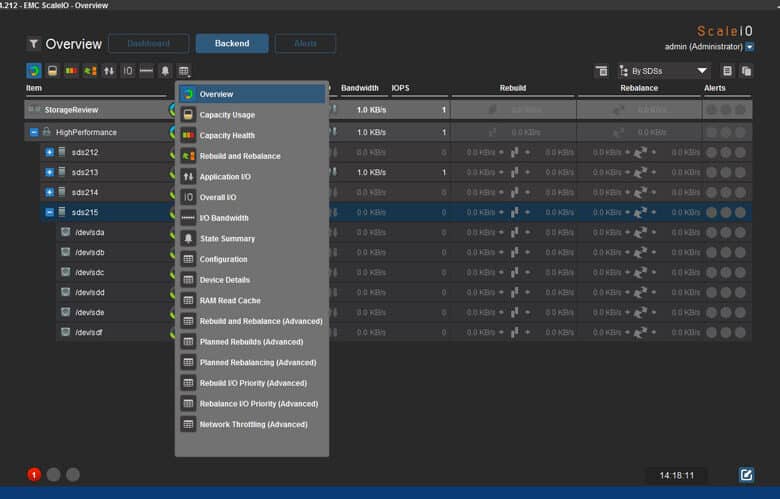Screen dimensions: 780x499
Task: Expand the sds214 node
Action: click(49, 192)
